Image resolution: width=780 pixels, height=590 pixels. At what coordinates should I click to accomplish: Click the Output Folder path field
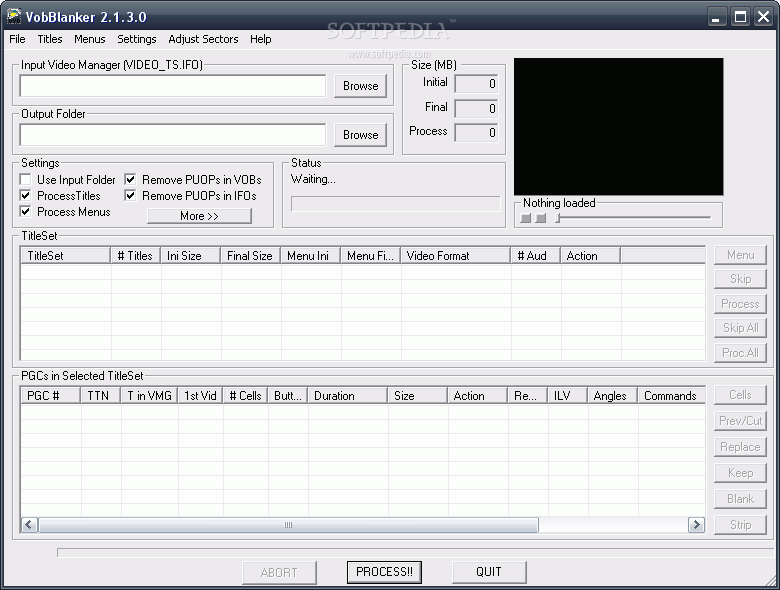click(173, 135)
